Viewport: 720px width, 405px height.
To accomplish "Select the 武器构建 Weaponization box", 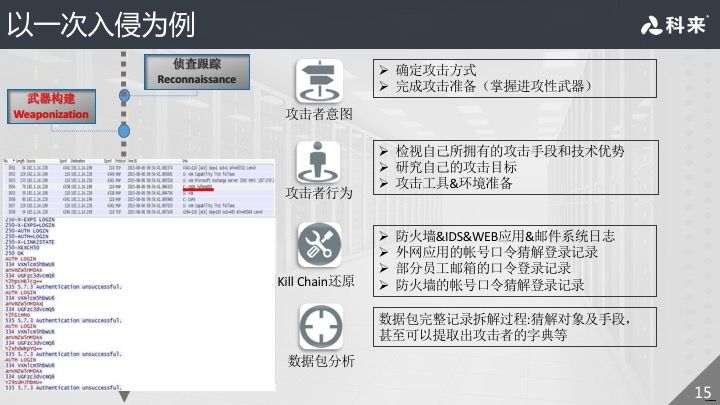I will pyautogui.click(x=51, y=107).
